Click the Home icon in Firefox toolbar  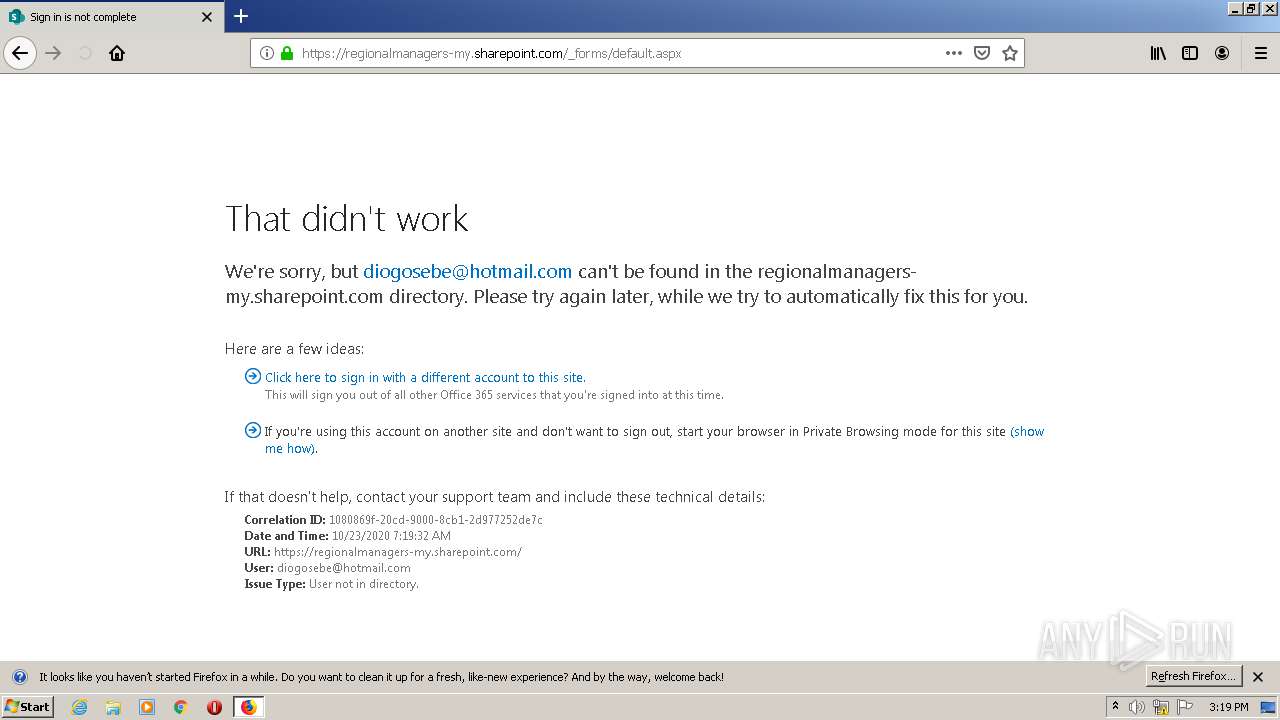[117, 53]
